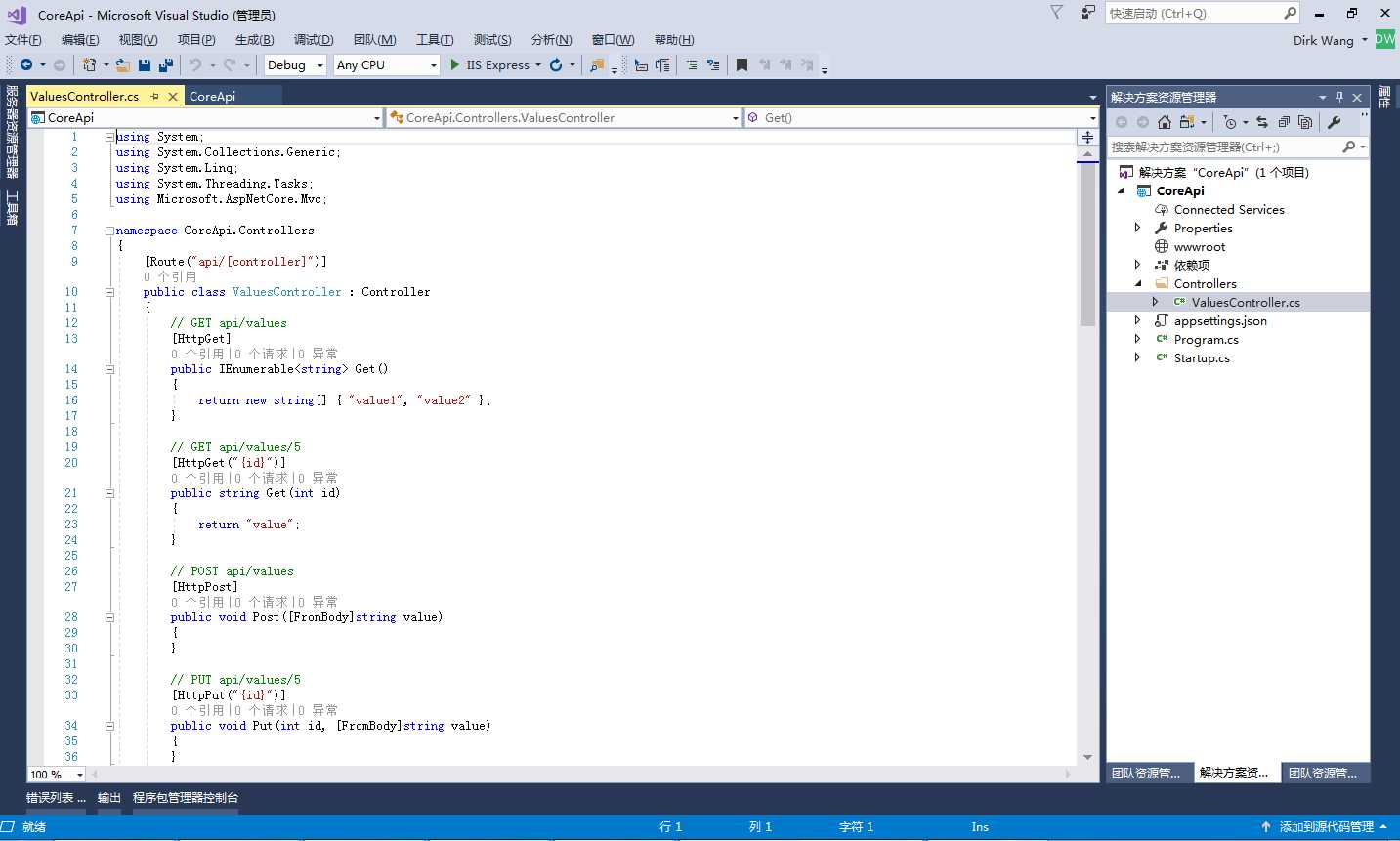This screenshot has height=841, width=1400.
Task: Select Connected Services node
Action: coord(1229,209)
